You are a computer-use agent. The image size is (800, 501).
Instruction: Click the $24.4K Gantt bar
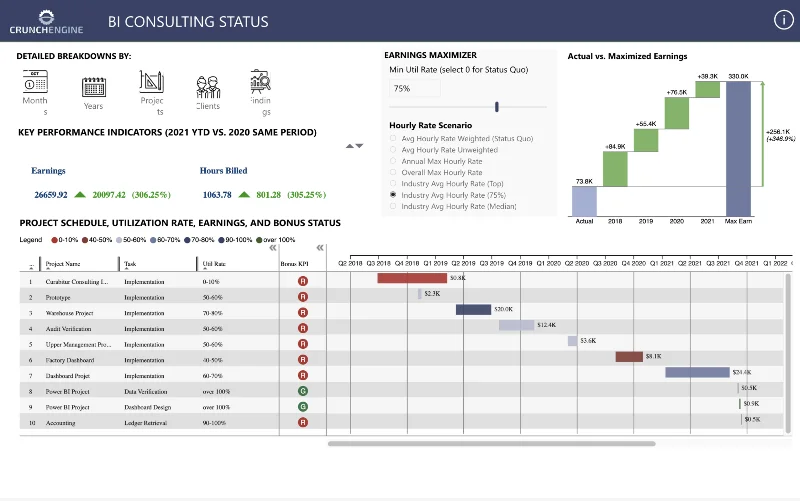point(697,372)
